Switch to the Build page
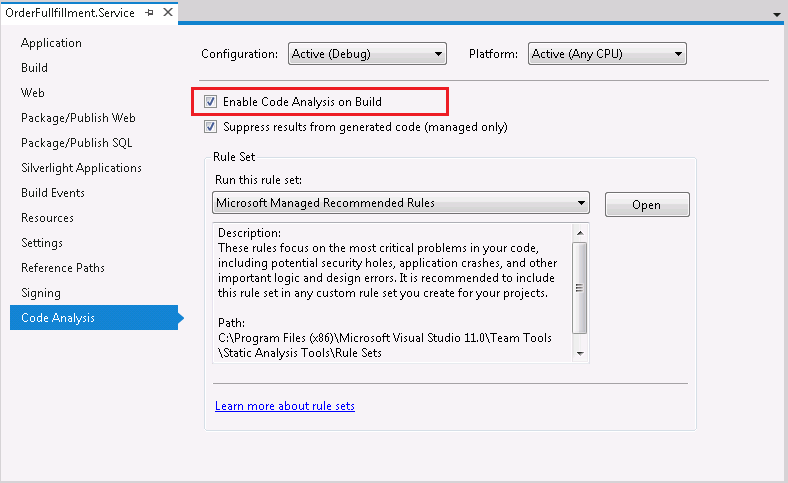 coord(34,68)
